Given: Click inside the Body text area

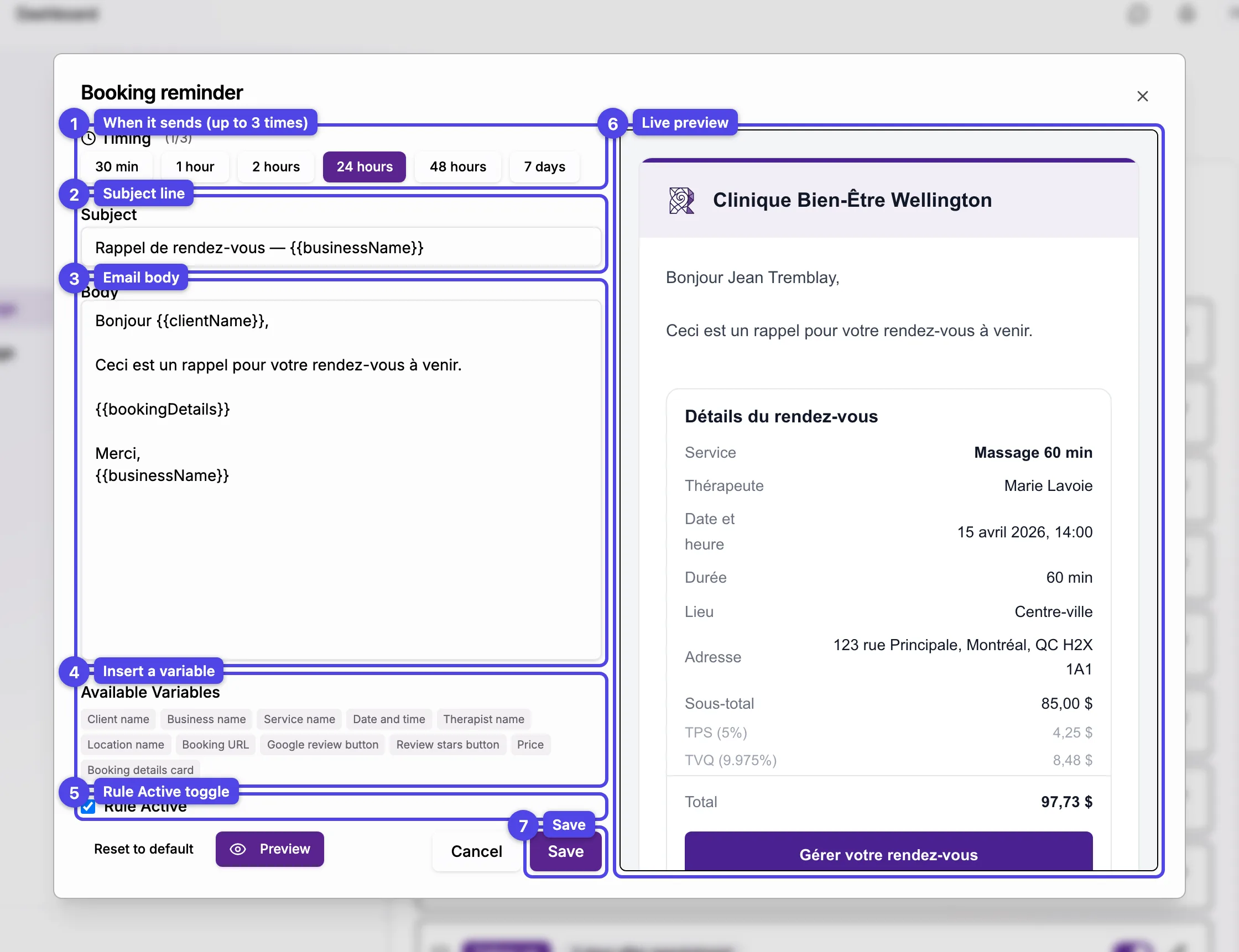Looking at the screenshot, I should click(x=341, y=480).
